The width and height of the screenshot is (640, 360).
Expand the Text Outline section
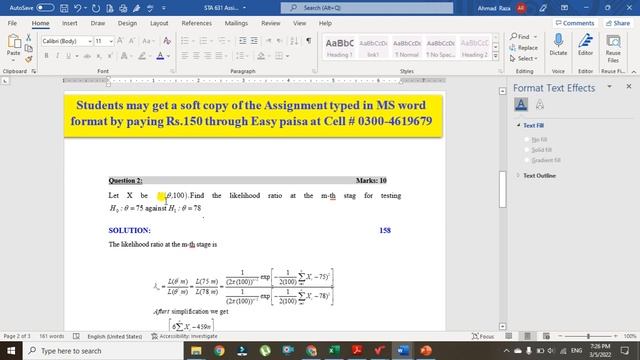(x=518, y=176)
